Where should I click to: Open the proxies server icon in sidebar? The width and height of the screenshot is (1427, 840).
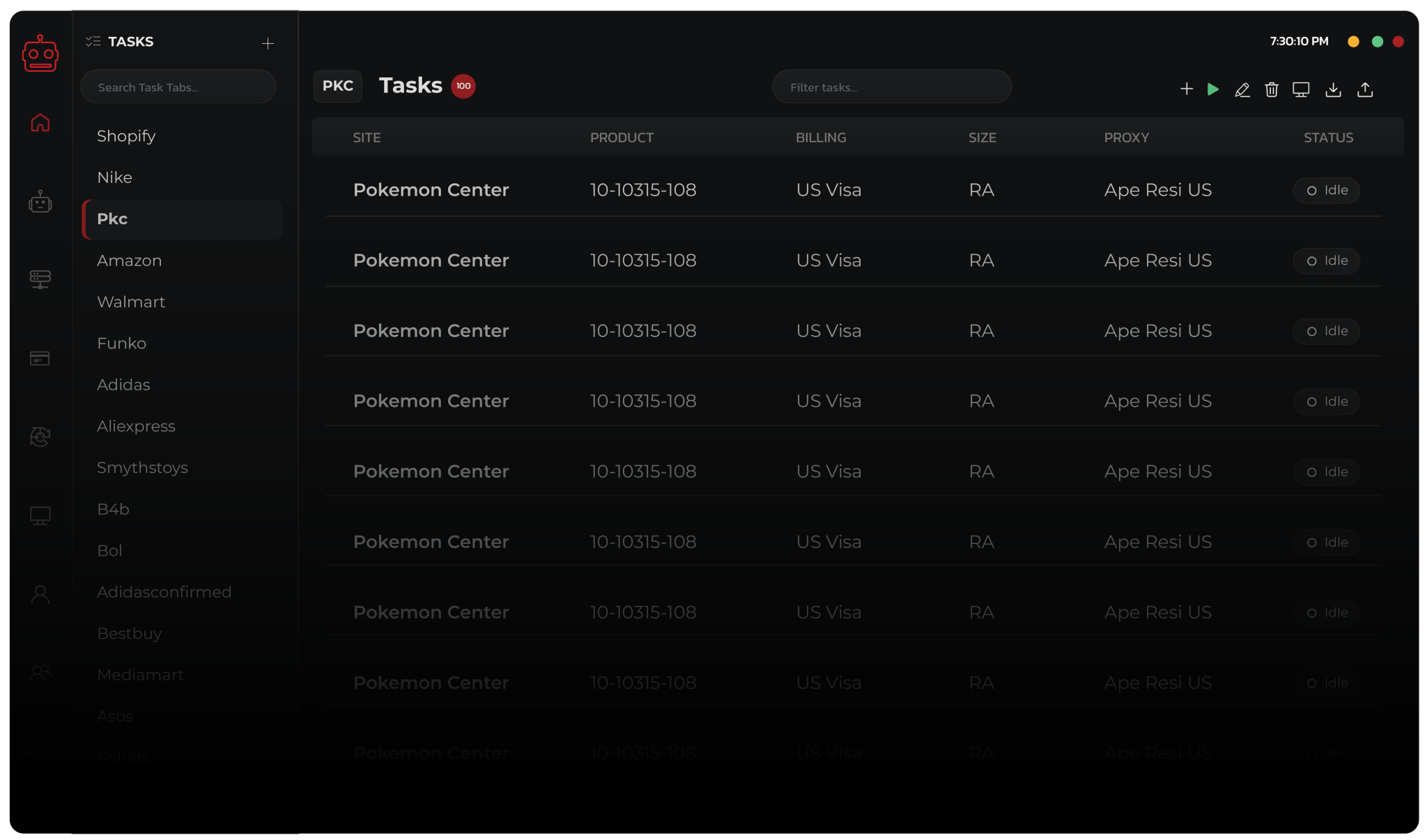pyautogui.click(x=40, y=279)
